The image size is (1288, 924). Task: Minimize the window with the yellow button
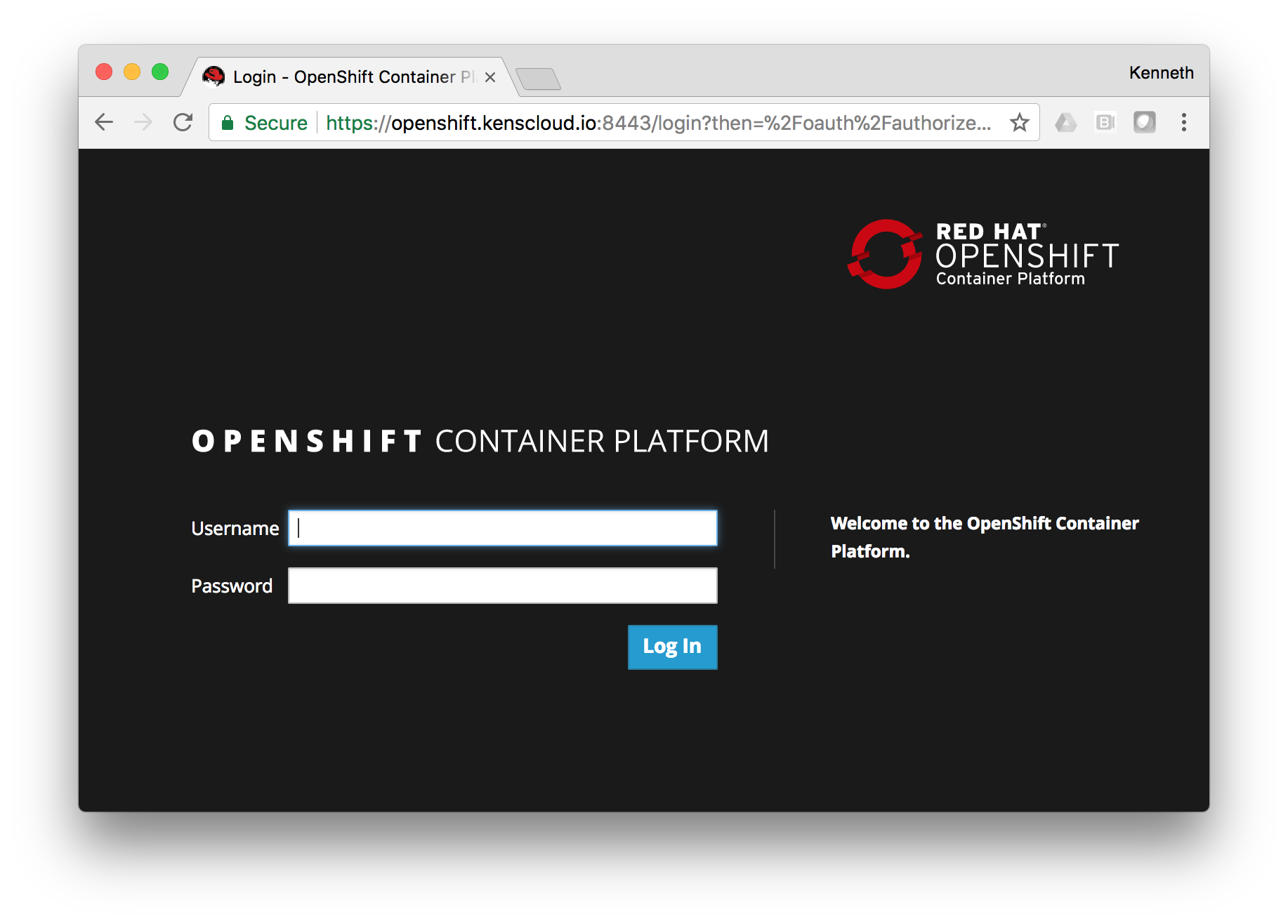(132, 72)
